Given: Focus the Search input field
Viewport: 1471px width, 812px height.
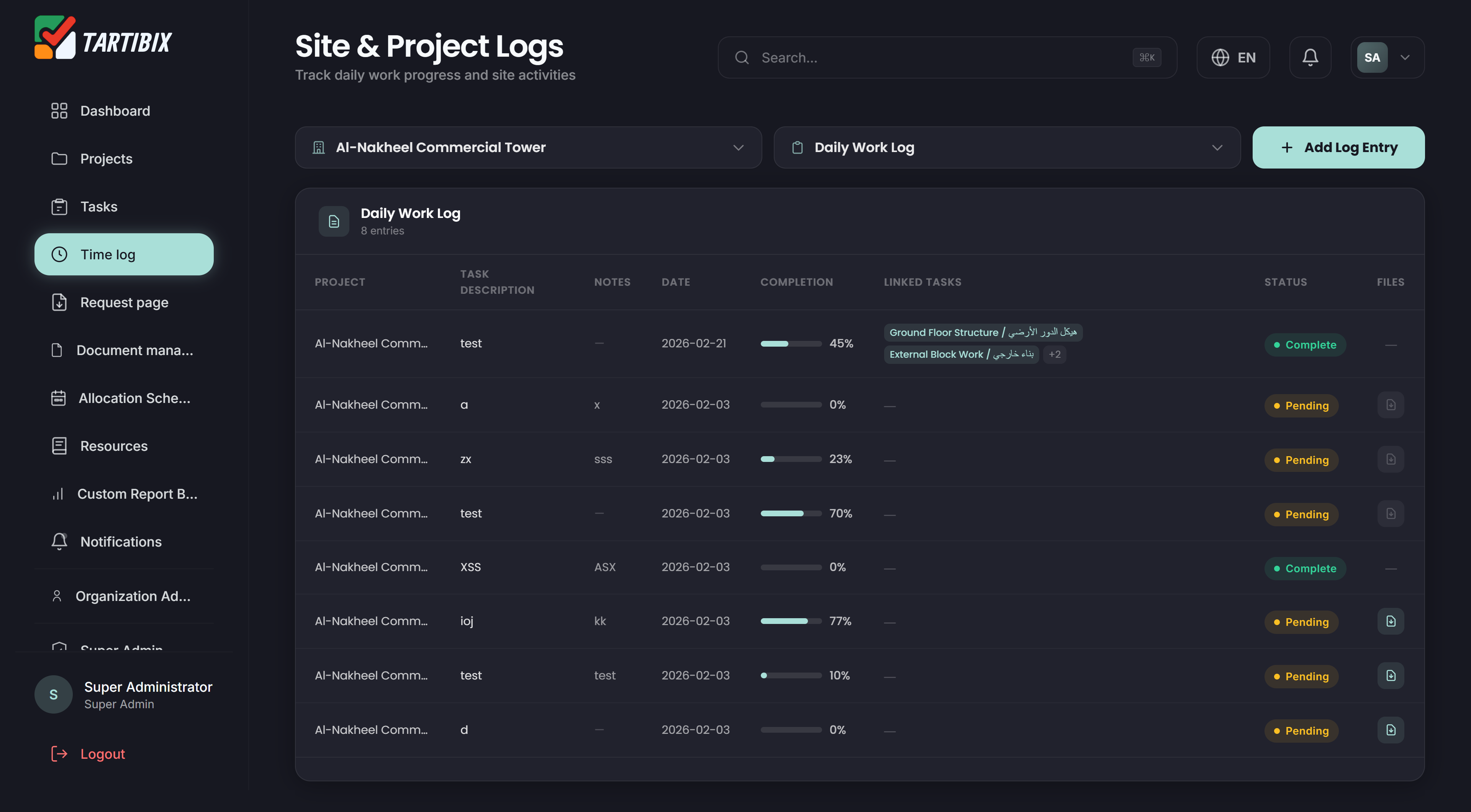Looking at the screenshot, I should [x=947, y=58].
